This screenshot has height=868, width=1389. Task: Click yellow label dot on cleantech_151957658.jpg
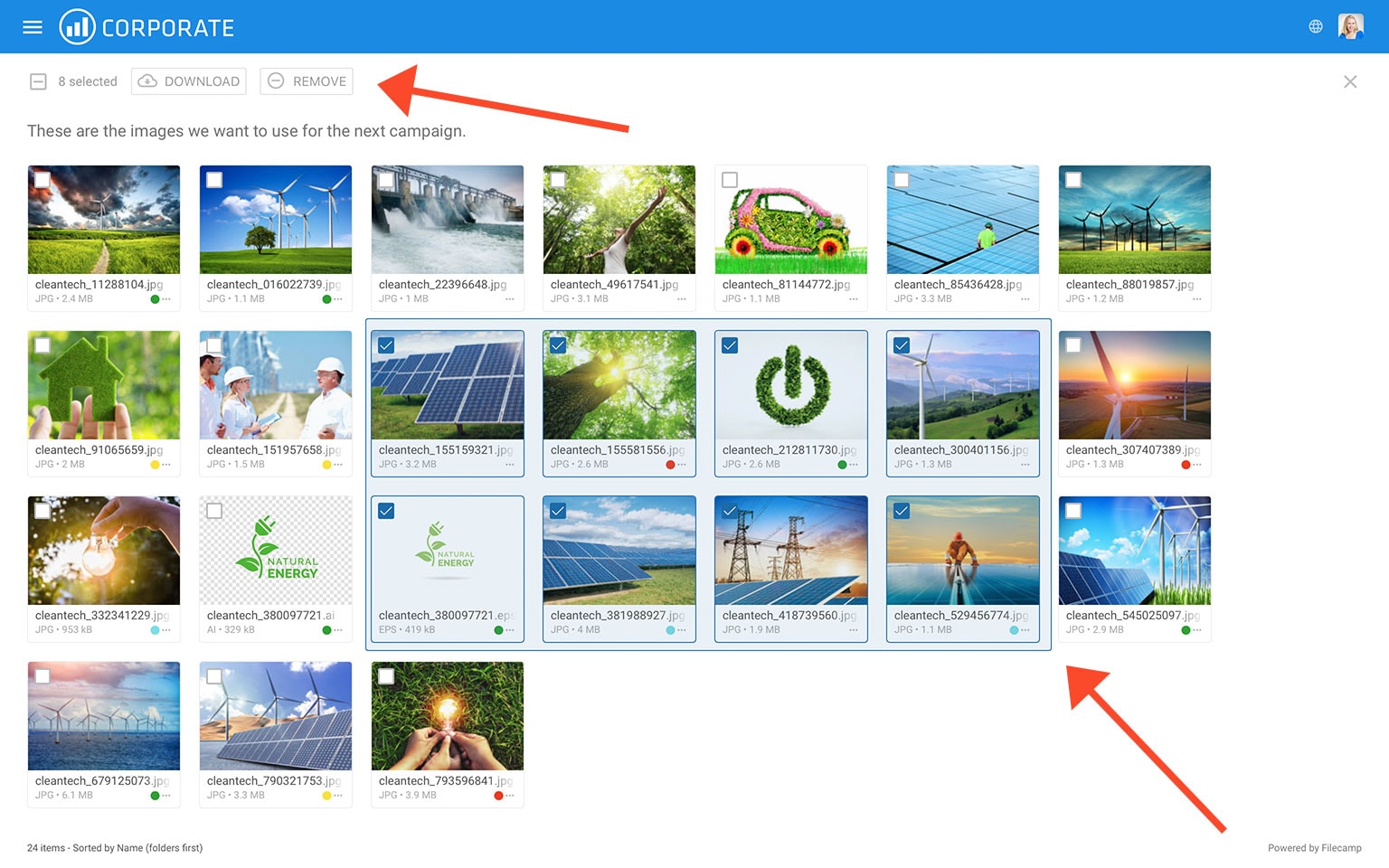(326, 465)
